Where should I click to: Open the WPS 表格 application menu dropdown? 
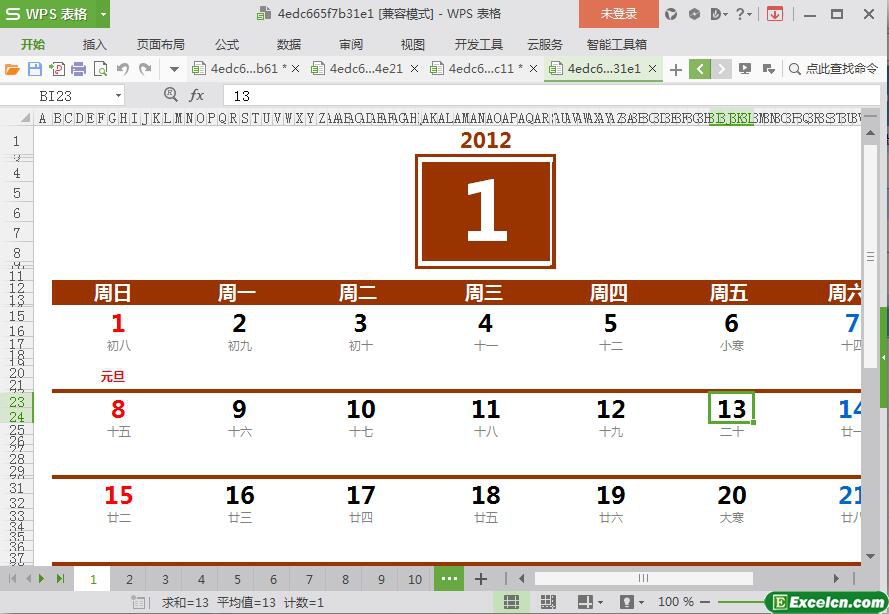pyautogui.click(x=103, y=14)
